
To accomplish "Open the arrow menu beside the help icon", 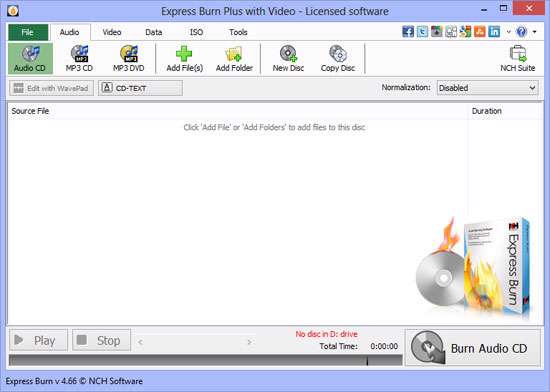I will pyautogui.click(x=535, y=32).
